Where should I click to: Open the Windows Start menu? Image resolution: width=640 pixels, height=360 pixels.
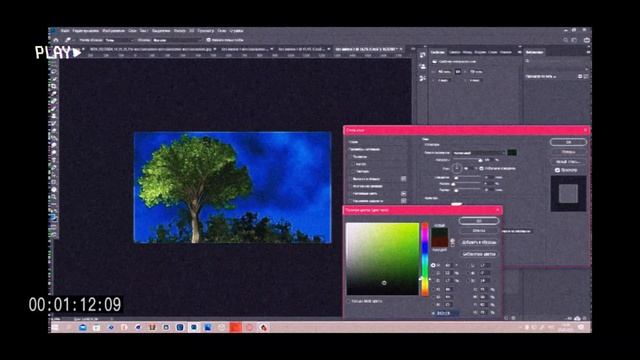coord(55,327)
